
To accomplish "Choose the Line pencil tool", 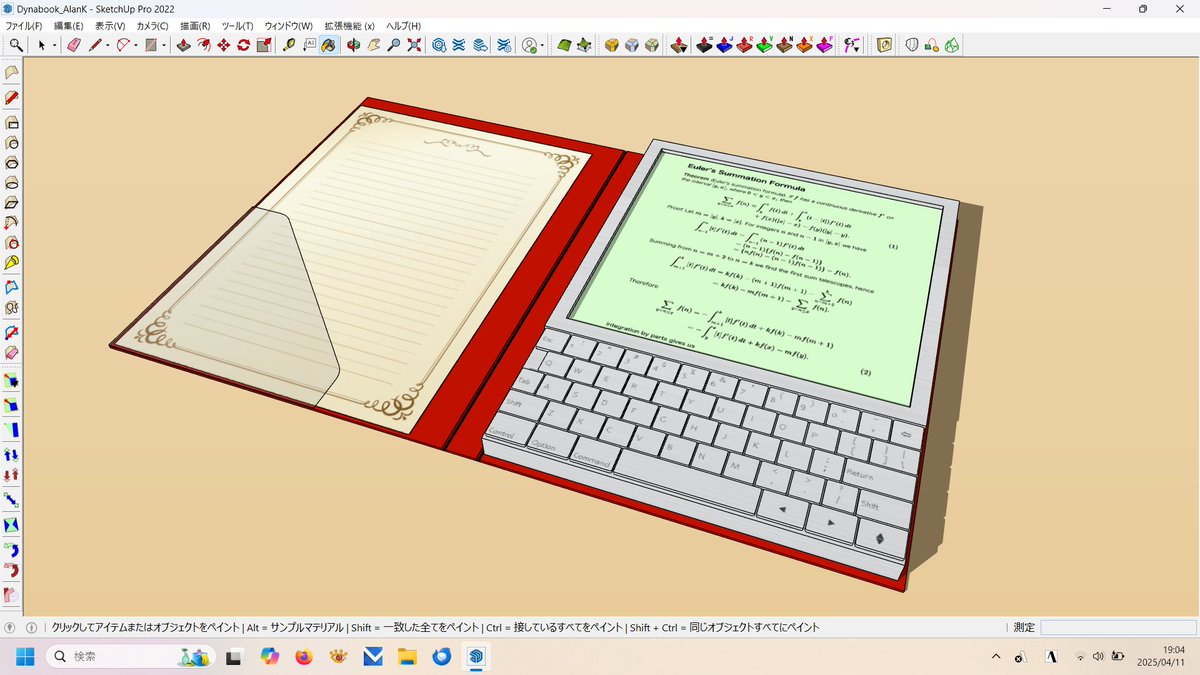I will click(x=95, y=45).
